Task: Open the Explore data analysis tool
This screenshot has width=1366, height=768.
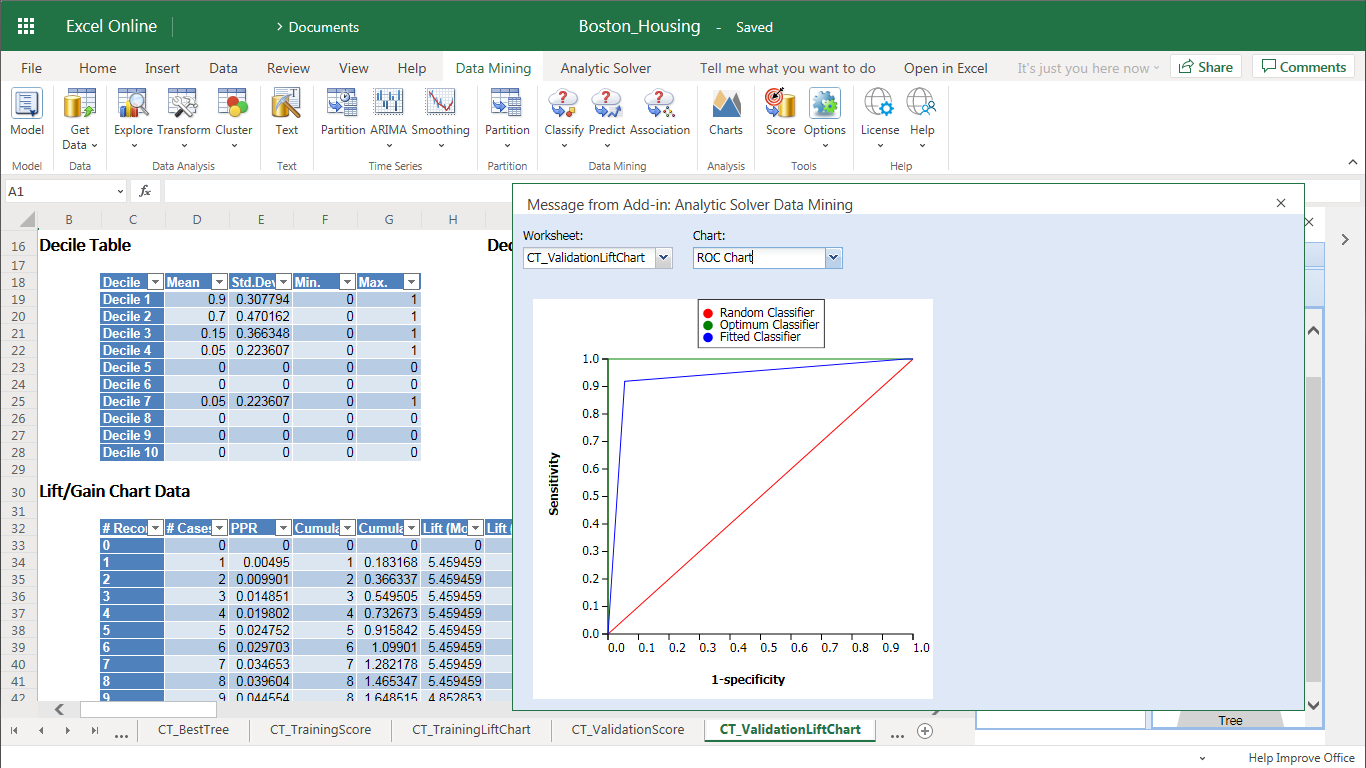Action: [x=133, y=104]
